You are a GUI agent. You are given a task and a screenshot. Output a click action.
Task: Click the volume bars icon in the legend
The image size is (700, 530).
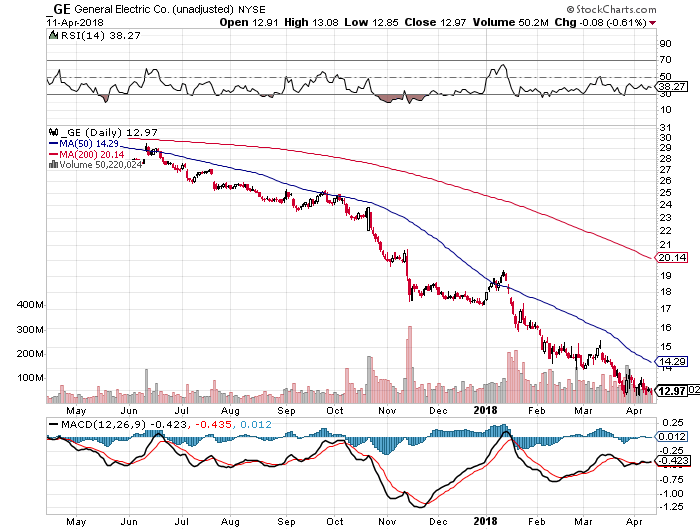53,164
